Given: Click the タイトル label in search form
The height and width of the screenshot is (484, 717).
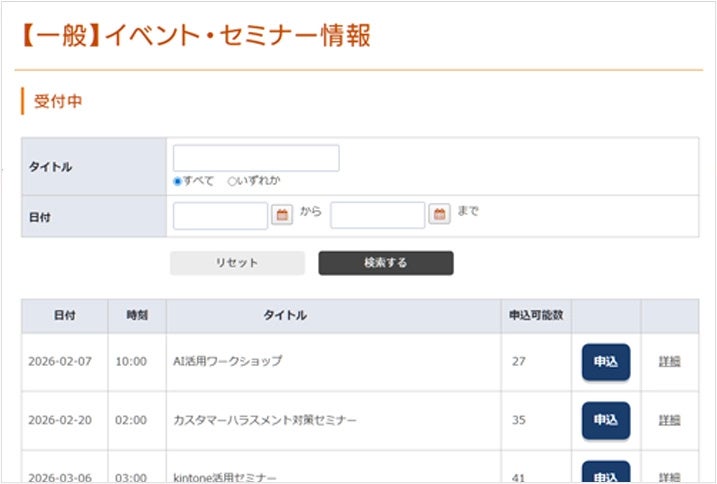Looking at the screenshot, I should coord(50,167).
